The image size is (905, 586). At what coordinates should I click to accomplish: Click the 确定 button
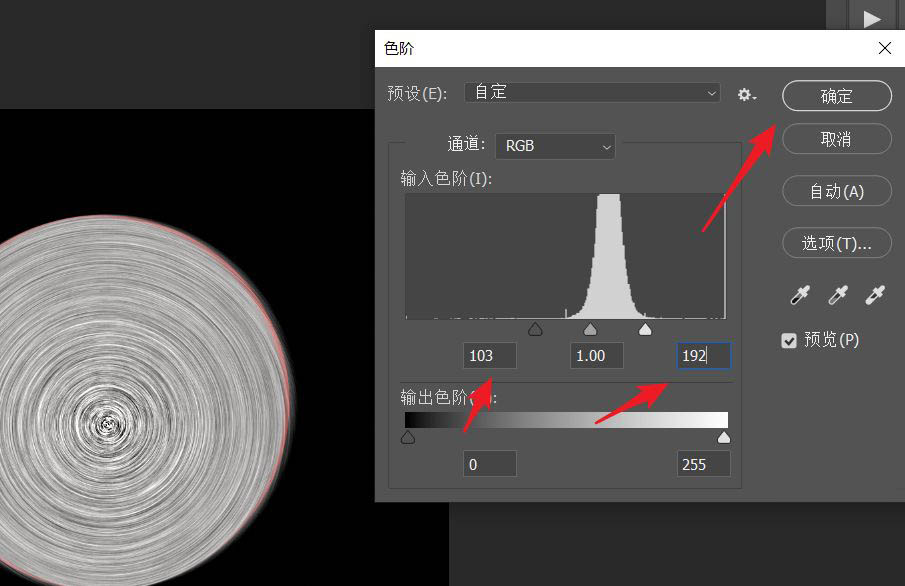tap(837, 96)
